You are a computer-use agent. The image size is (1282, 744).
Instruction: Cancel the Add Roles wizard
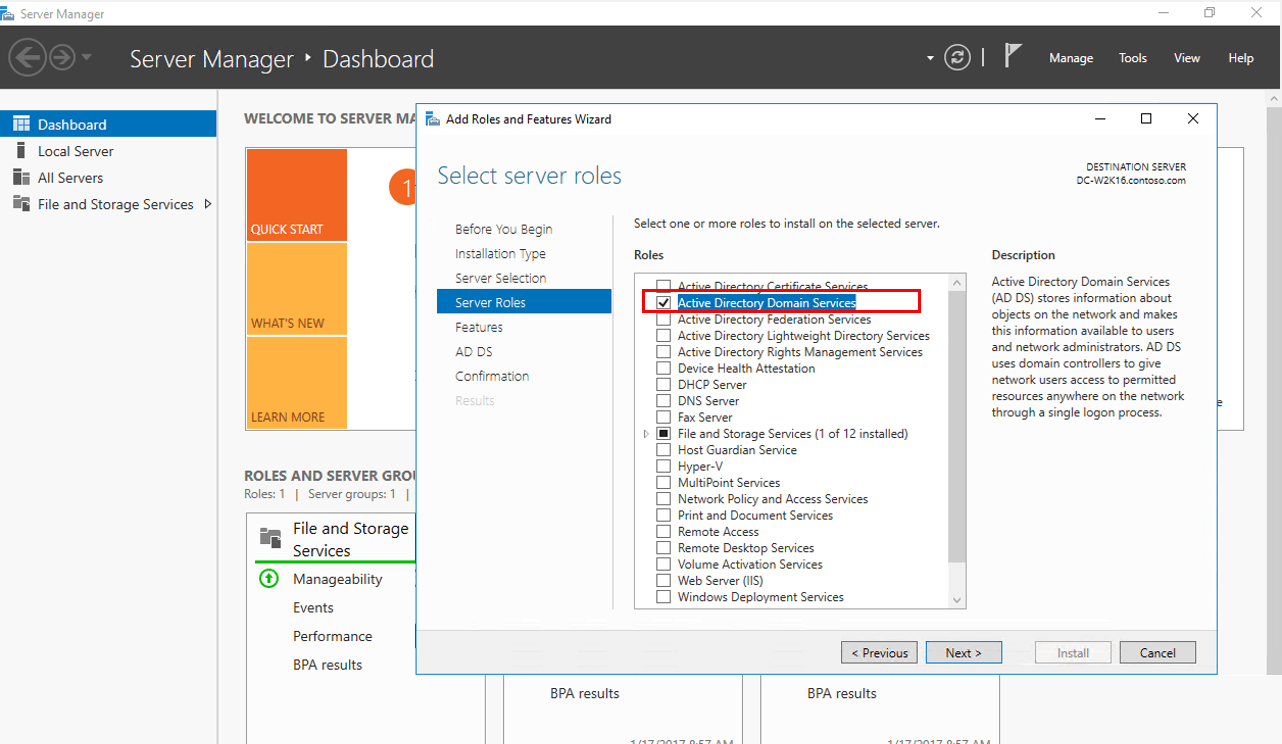pyautogui.click(x=1157, y=652)
